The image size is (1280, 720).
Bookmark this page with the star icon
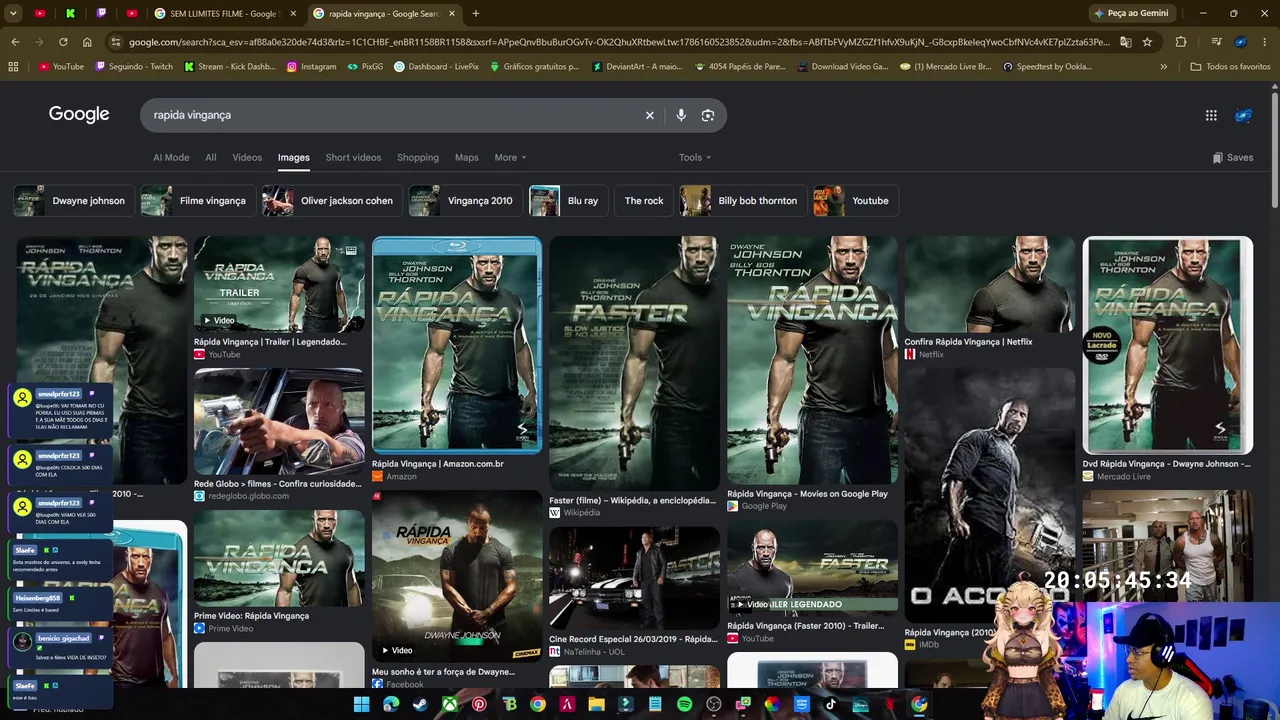click(x=1147, y=42)
